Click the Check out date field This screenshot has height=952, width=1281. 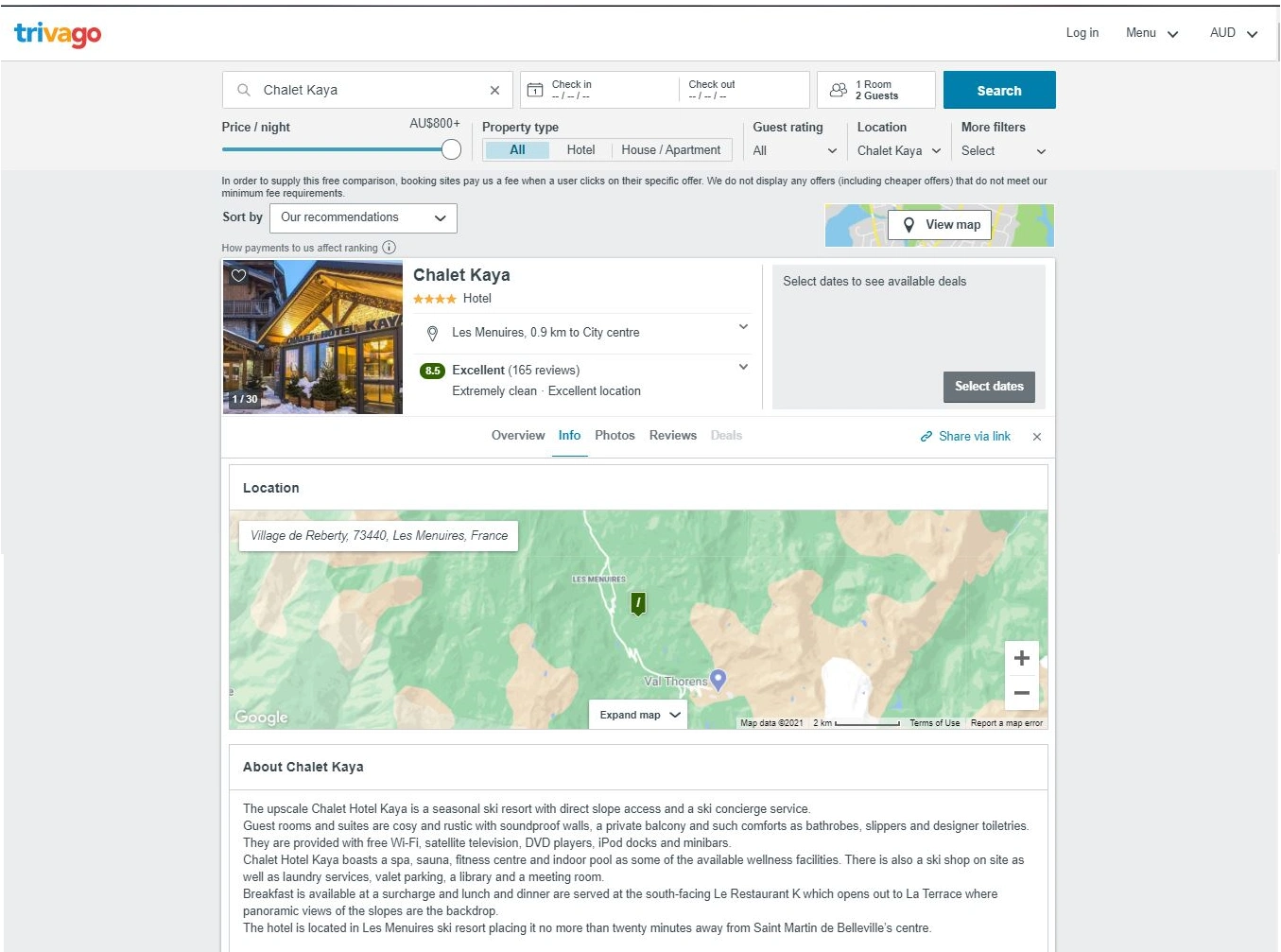pos(744,90)
